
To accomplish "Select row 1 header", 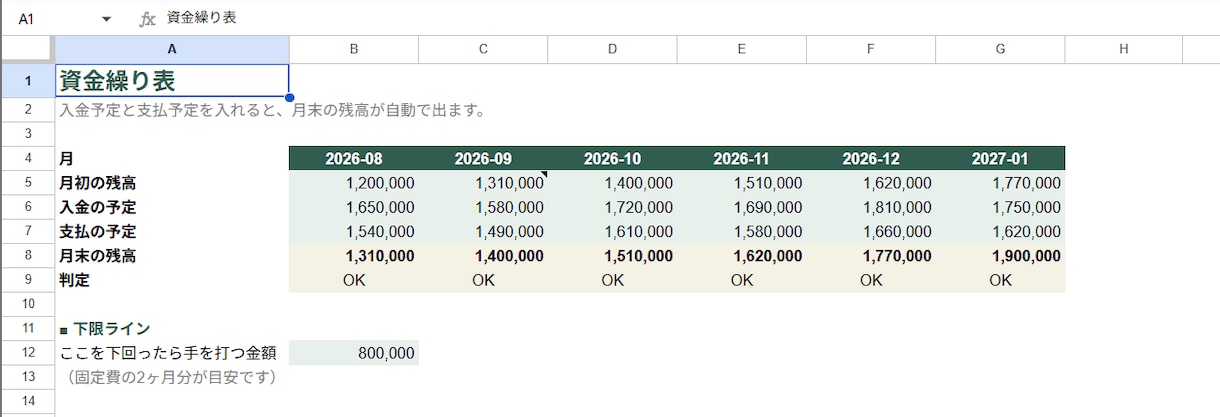I will (27, 80).
